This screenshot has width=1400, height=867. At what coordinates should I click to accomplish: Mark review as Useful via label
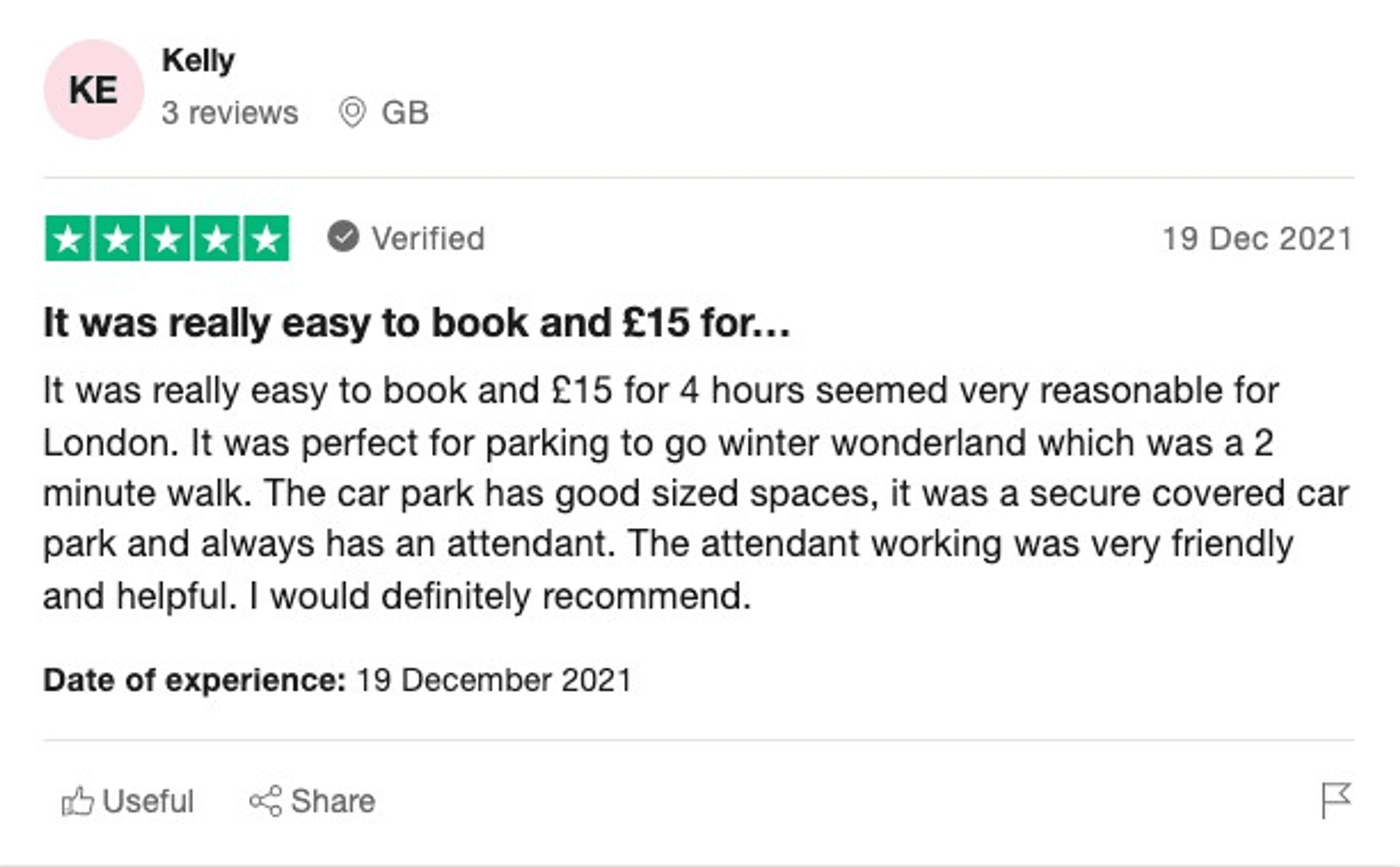pos(148,801)
